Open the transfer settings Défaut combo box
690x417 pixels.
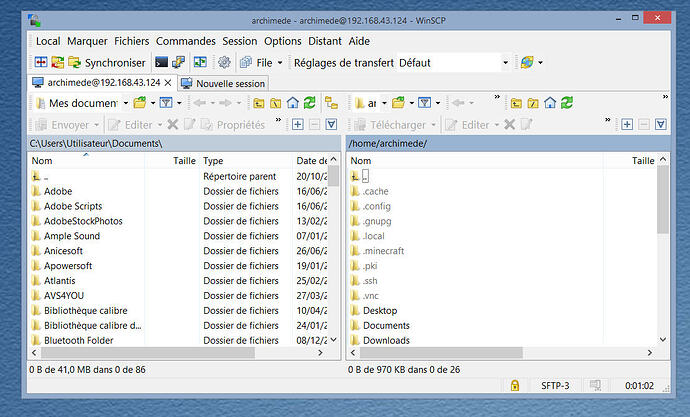453,63
